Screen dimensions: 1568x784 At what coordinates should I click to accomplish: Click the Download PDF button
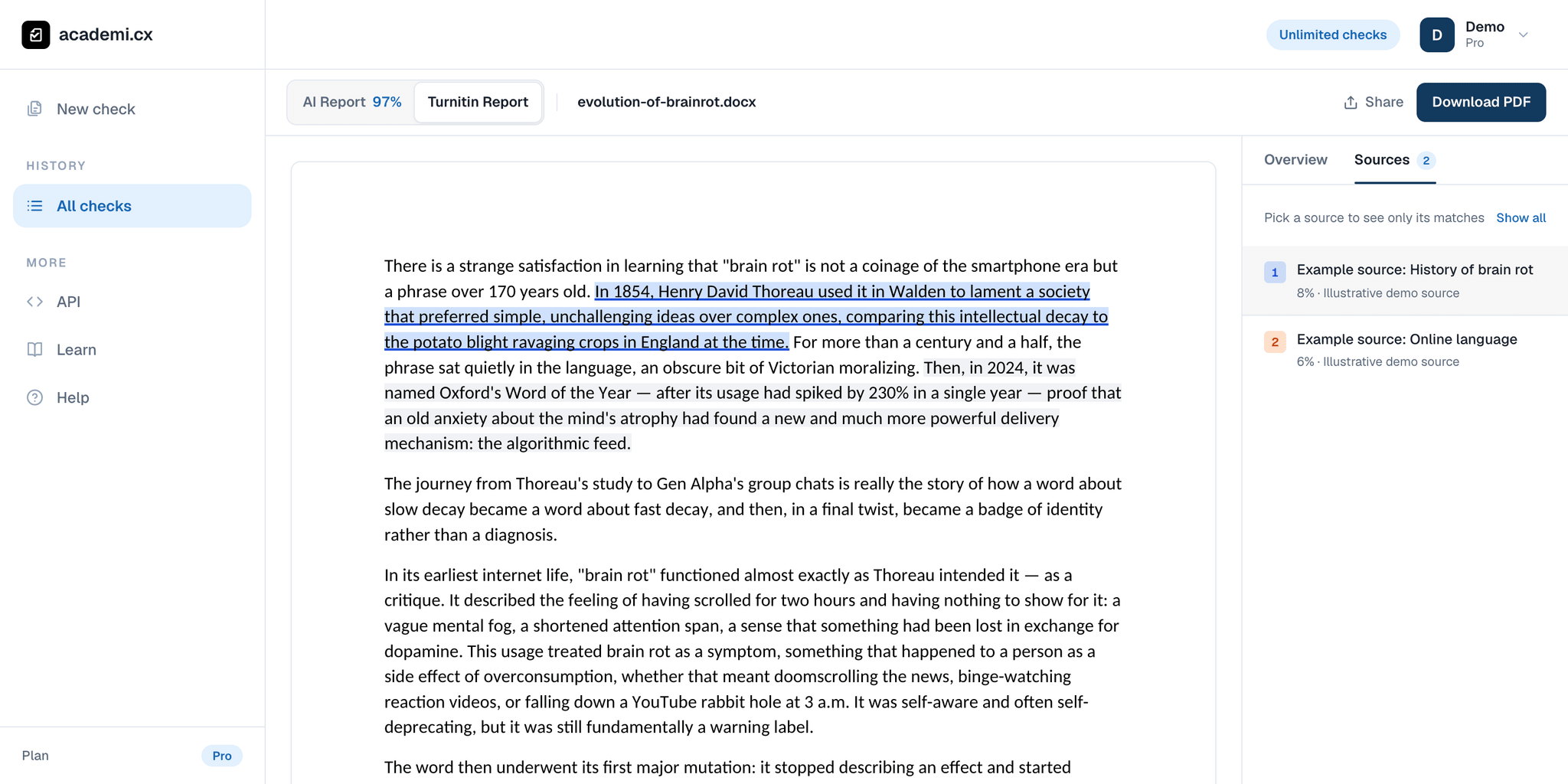pyautogui.click(x=1481, y=102)
